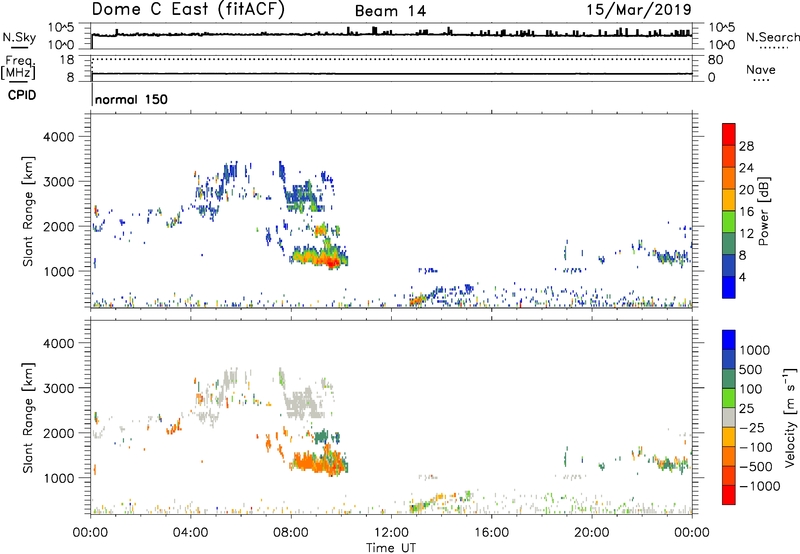Click the 'N.Sky' legend label

(x=19, y=37)
